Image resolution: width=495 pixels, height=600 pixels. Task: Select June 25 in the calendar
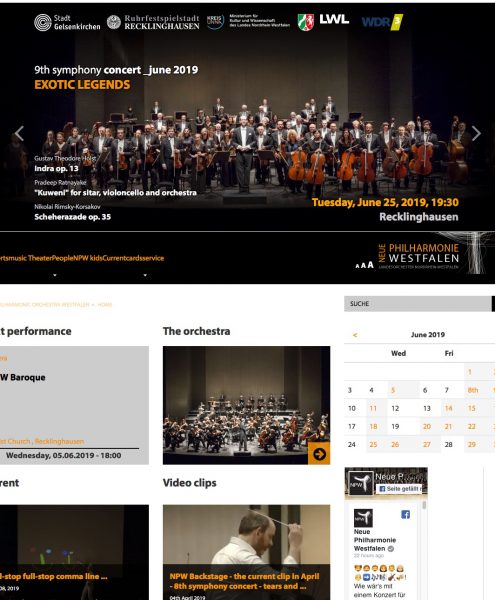[373, 445]
